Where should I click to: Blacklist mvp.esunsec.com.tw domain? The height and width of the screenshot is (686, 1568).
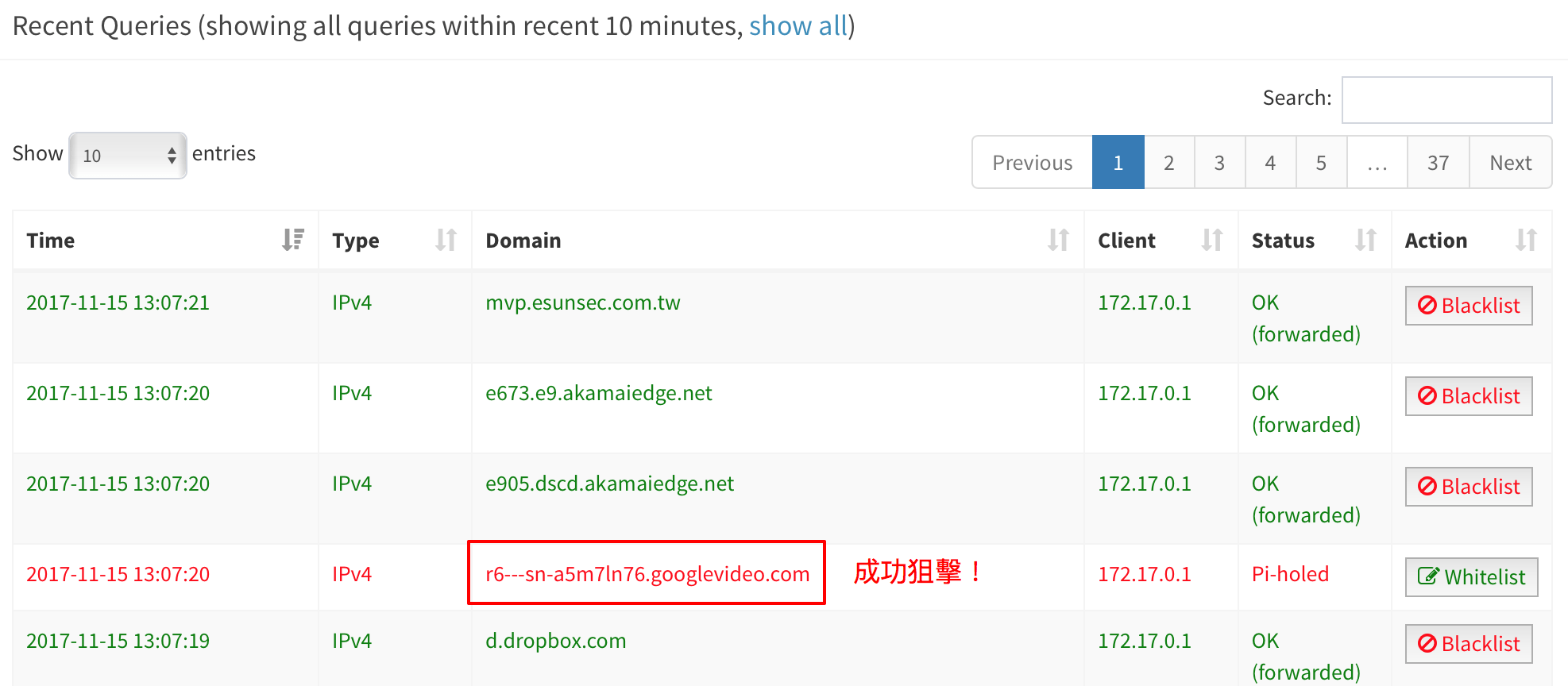1469,306
